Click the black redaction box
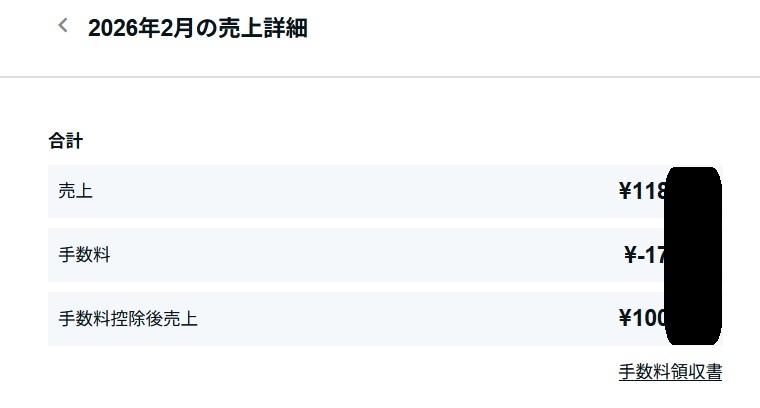760x408 pixels. click(692, 255)
